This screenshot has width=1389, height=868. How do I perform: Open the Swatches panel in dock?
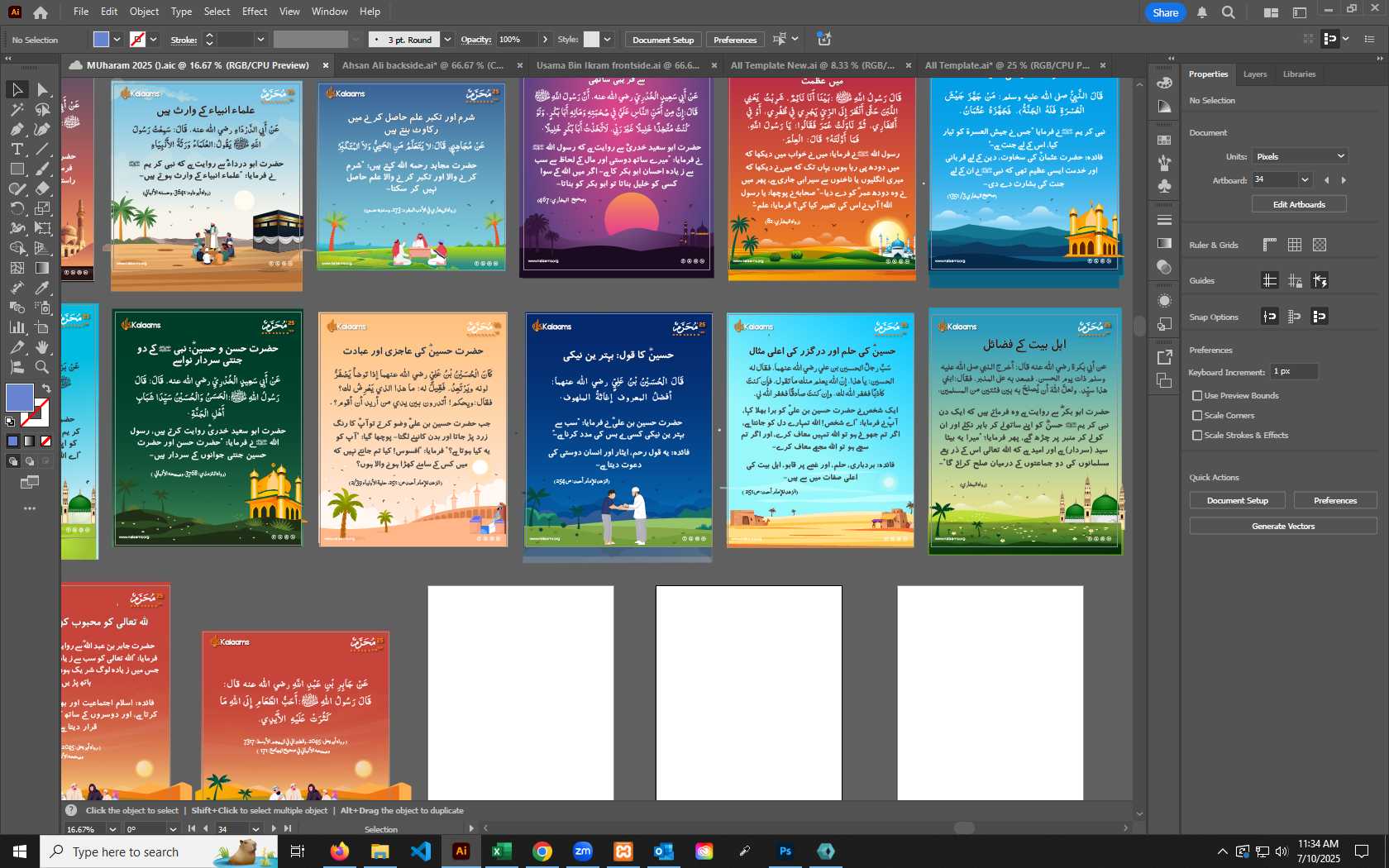point(1164,140)
